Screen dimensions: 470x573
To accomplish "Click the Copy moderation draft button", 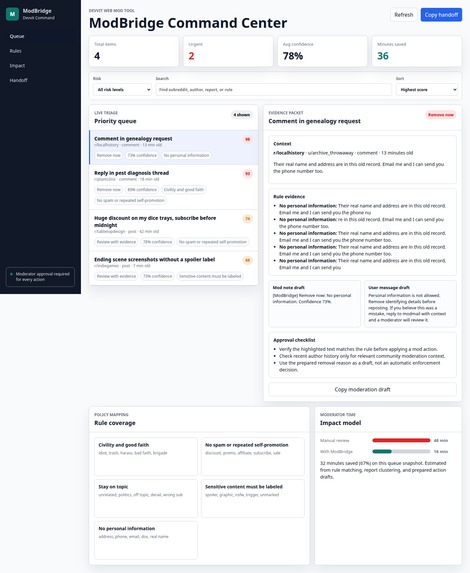I will click(363, 390).
